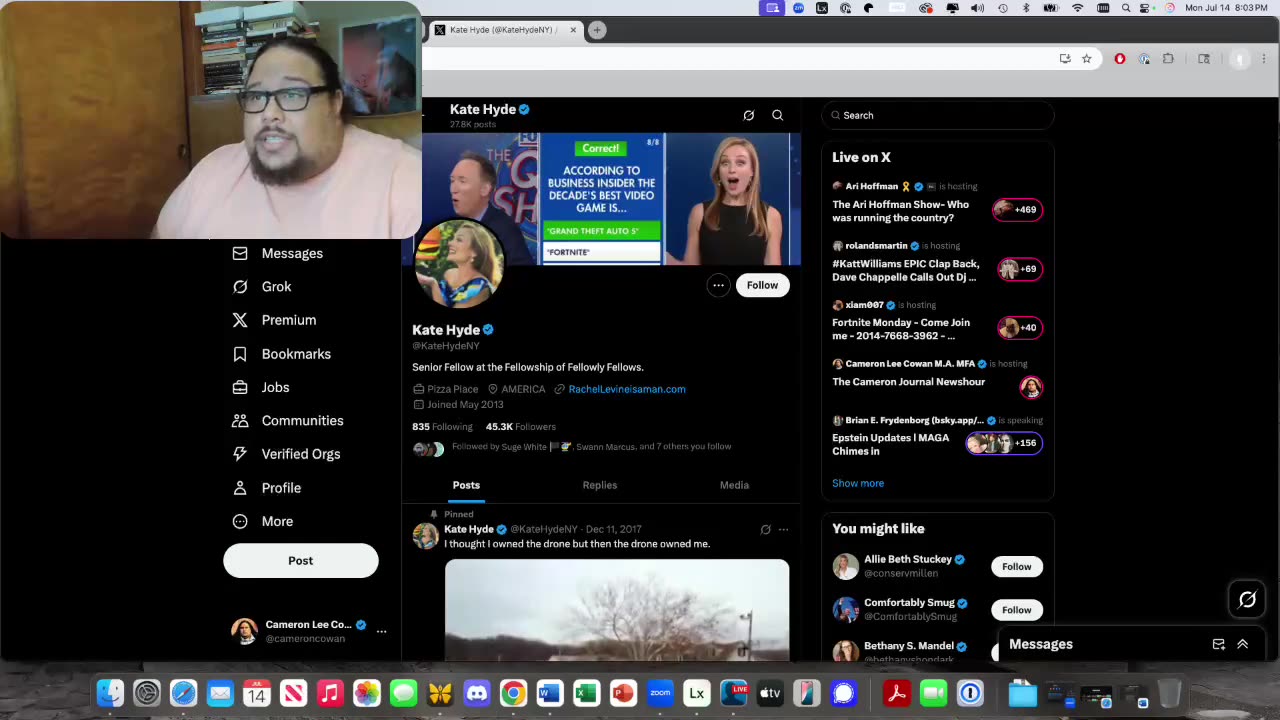
Task: Follow Kate Hyde
Action: (762, 285)
